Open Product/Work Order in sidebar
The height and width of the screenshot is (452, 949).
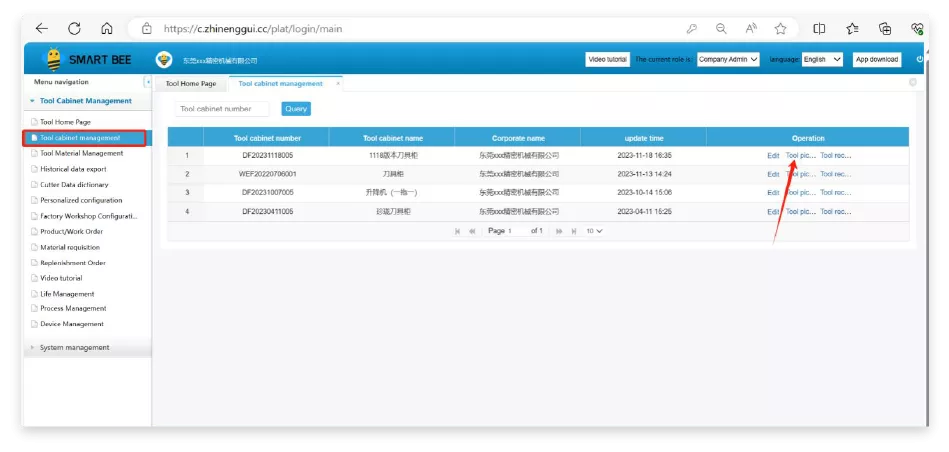pyautogui.click(x=71, y=232)
